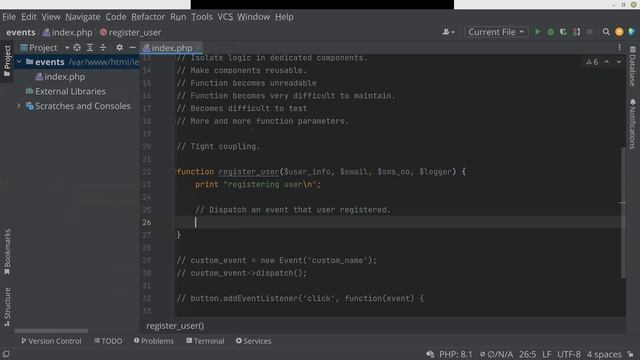Image resolution: width=640 pixels, height=360 pixels.
Task: Open the editor tabs more options menu
Action: point(619,47)
